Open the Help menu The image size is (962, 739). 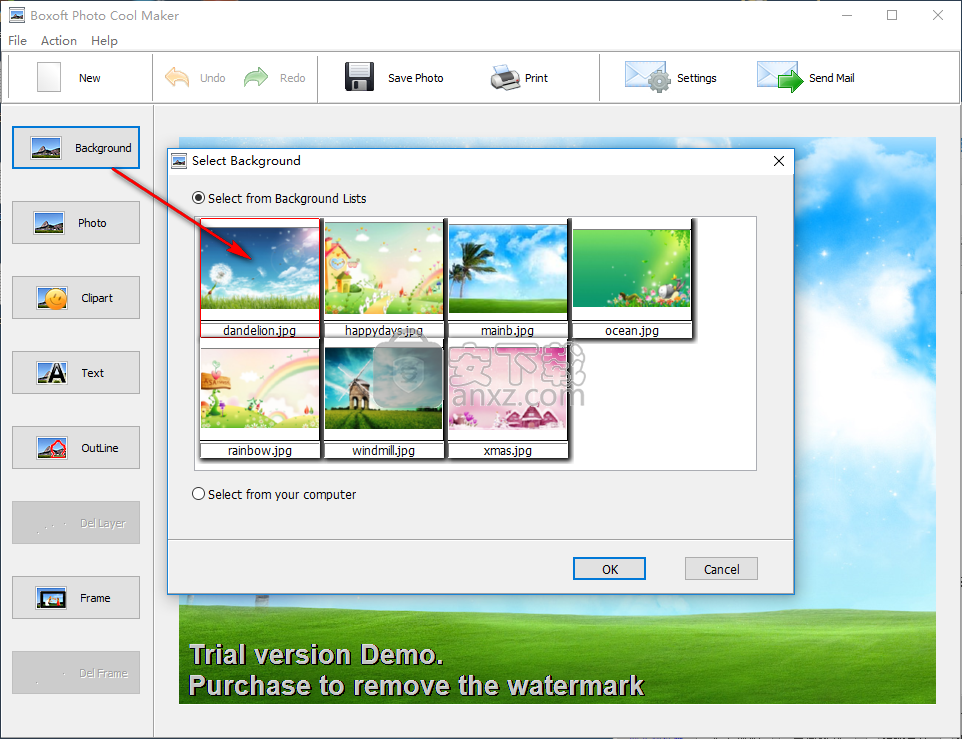[104, 40]
